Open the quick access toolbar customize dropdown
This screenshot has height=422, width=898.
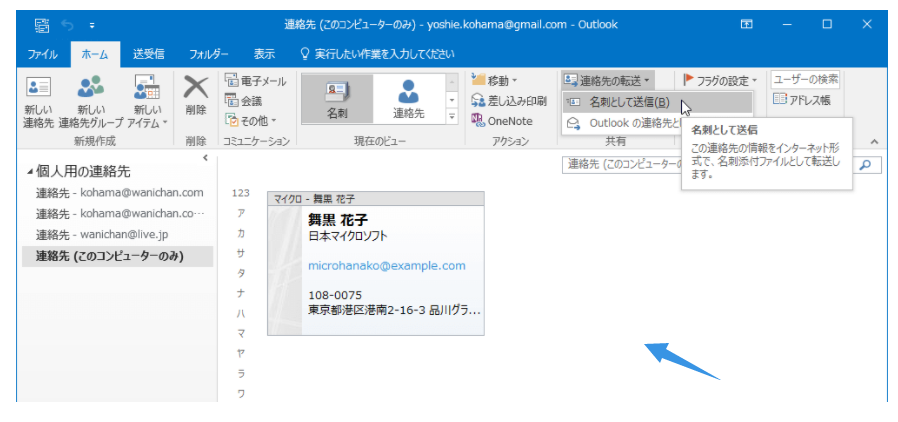pyautogui.click(x=92, y=25)
